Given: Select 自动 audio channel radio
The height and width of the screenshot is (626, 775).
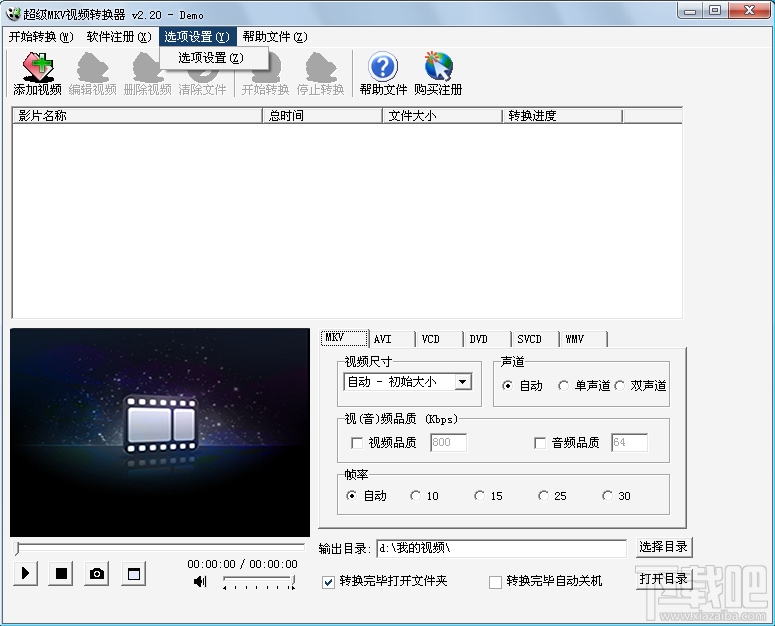Looking at the screenshot, I should [x=507, y=385].
